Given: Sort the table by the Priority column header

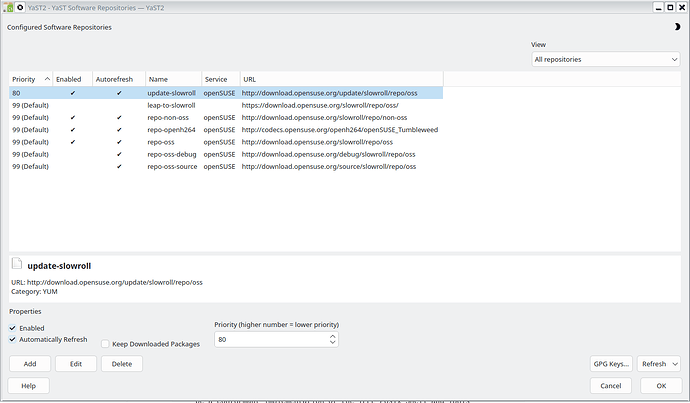Looking at the screenshot, I should [x=30, y=78].
